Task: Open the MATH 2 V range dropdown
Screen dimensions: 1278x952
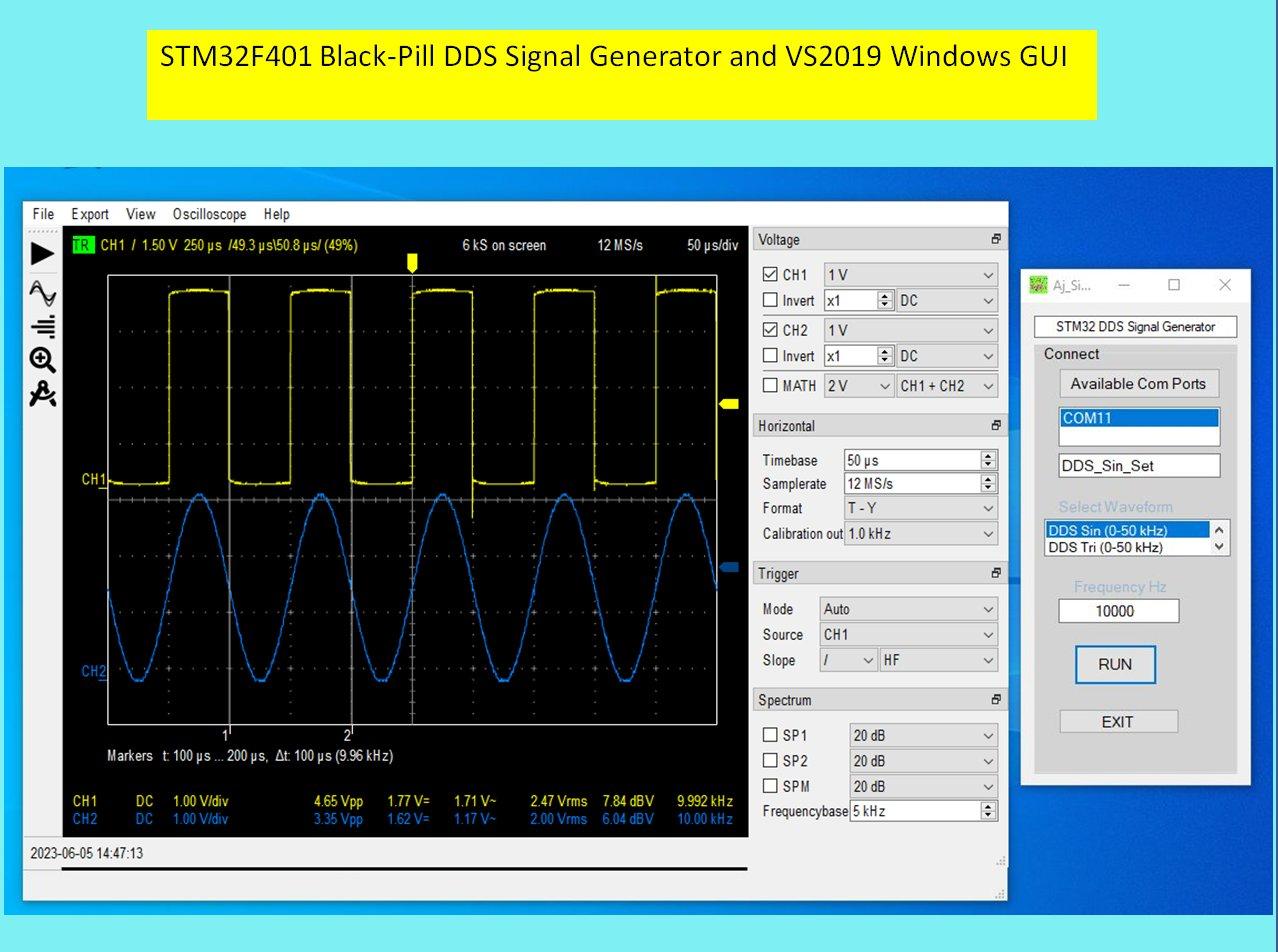Action: 858,386
